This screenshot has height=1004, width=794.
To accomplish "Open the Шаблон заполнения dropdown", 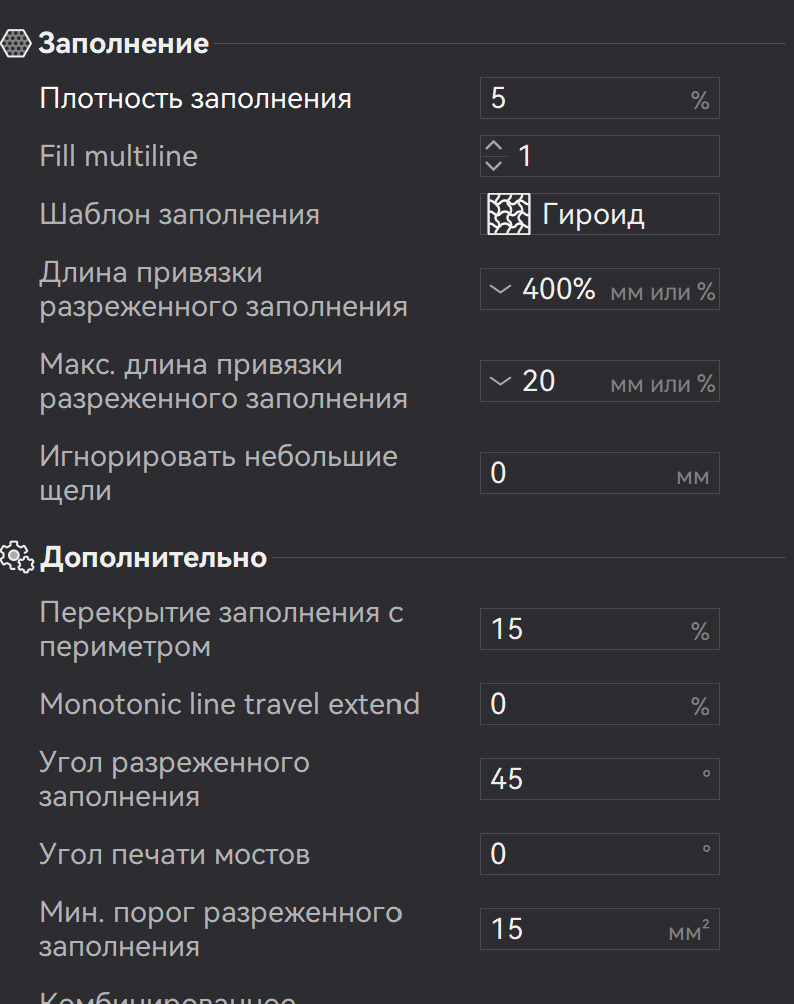I will pyautogui.click(x=600, y=214).
